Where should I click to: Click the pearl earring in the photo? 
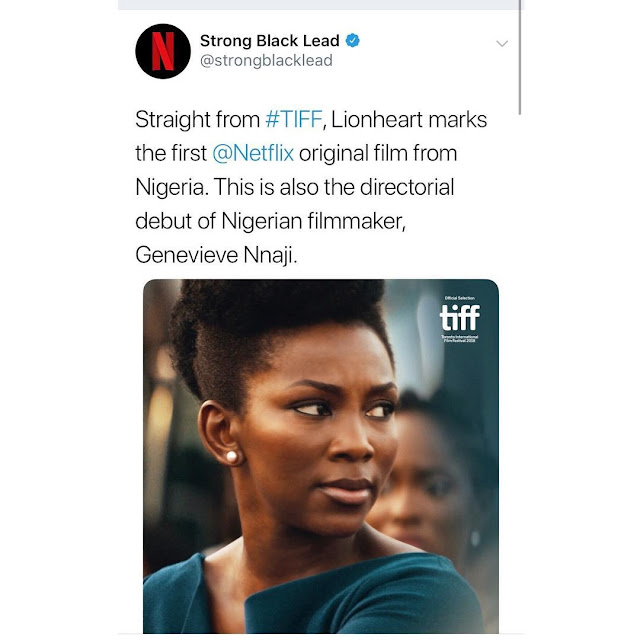click(x=231, y=456)
